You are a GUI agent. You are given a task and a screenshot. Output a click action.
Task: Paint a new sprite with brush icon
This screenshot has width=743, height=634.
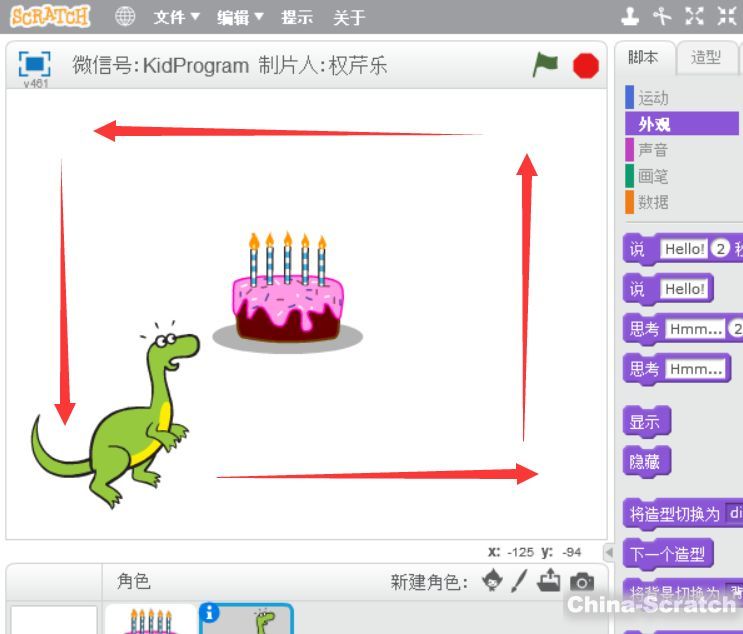point(519,581)
